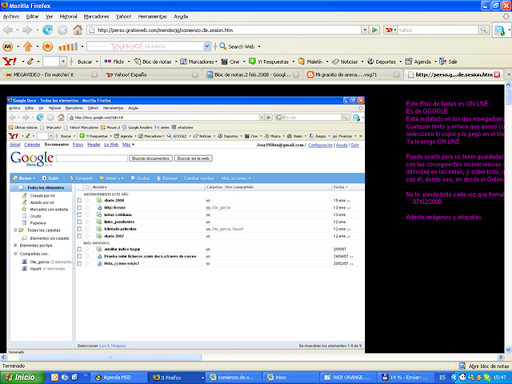Open the 14 % - Enviar taskbar item
The height and width of the screenshot is (384, 512).
point(406,377)
